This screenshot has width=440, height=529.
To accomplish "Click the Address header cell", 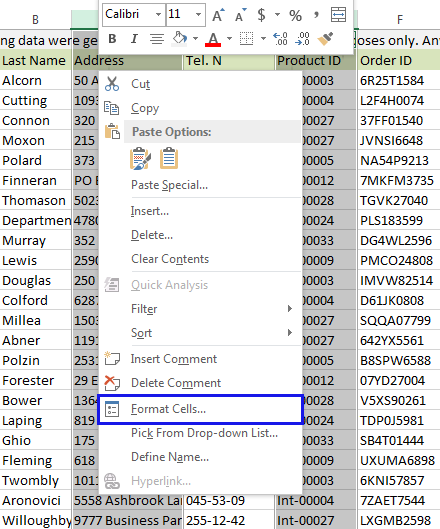I will point(128,60).
